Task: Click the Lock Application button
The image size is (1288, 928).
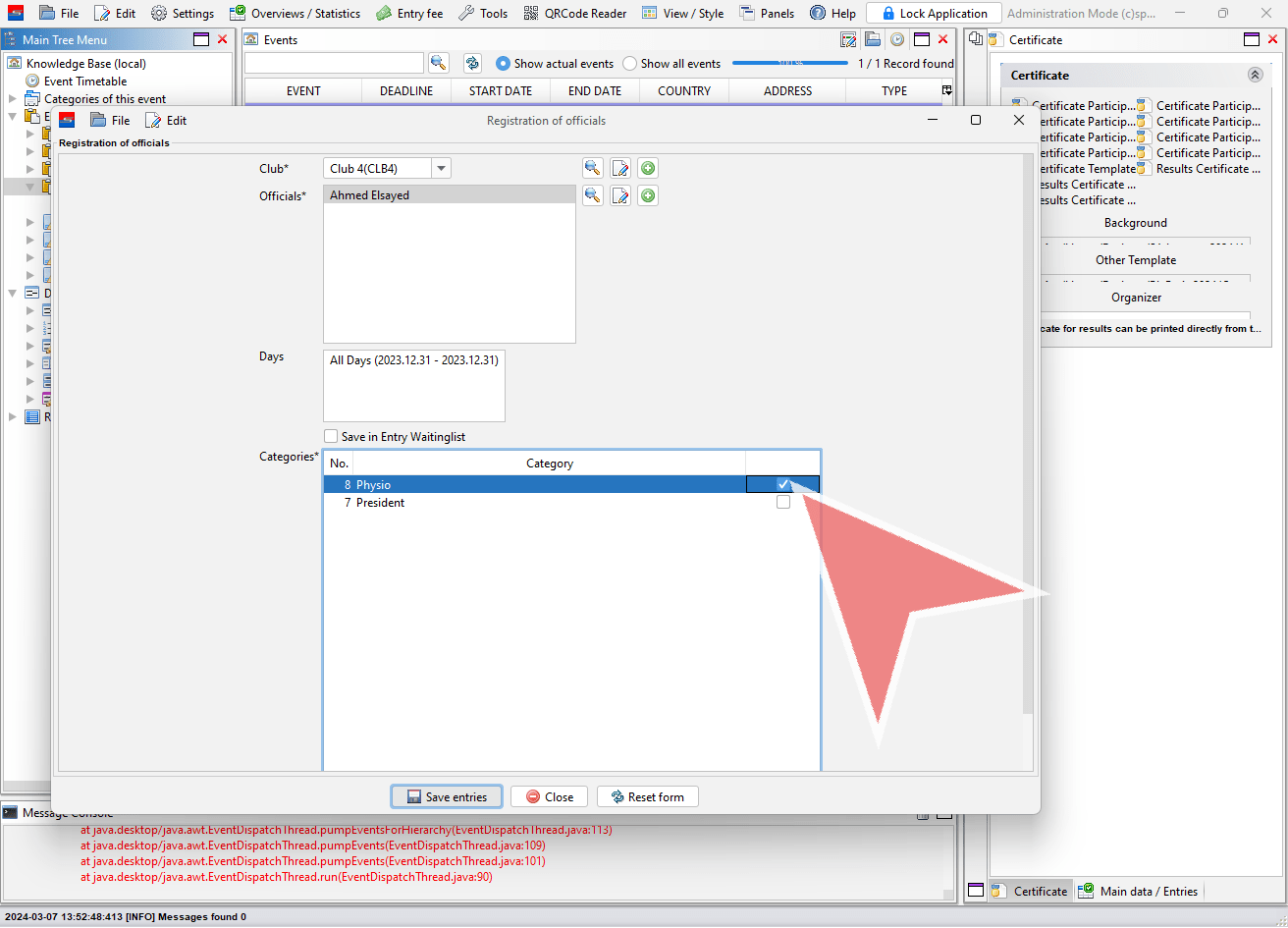Action: point(934,13)
